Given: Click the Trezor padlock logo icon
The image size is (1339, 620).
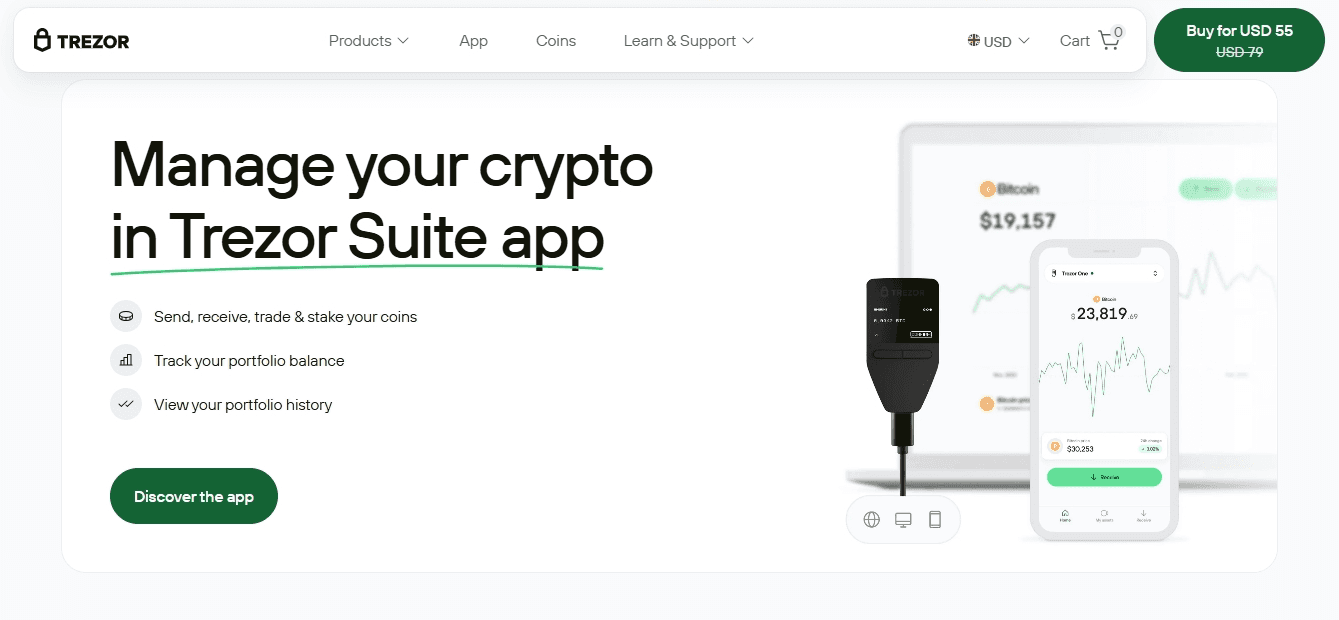Looking at the screenshot, I should coord(42,41).
